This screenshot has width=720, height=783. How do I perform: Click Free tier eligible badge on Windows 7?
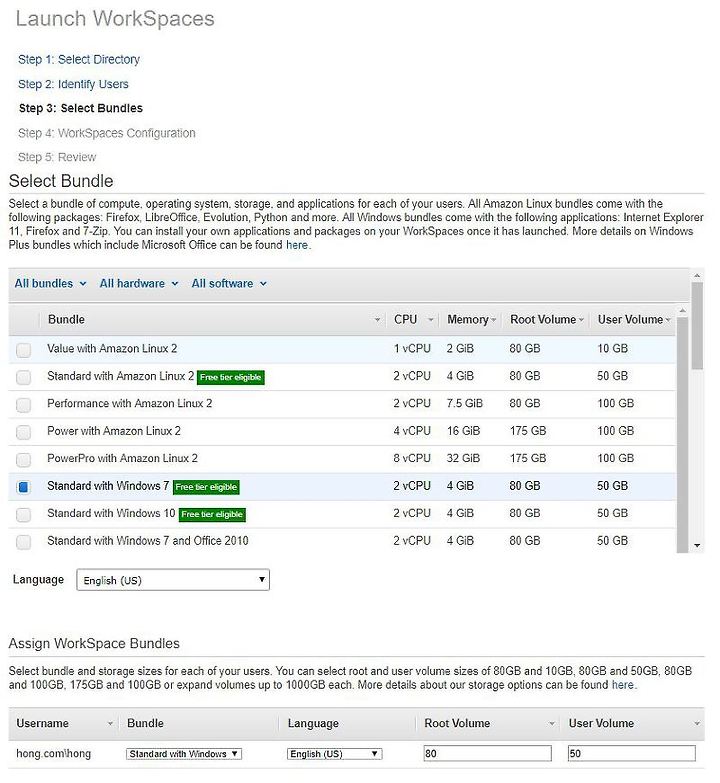tap(206, 488)
